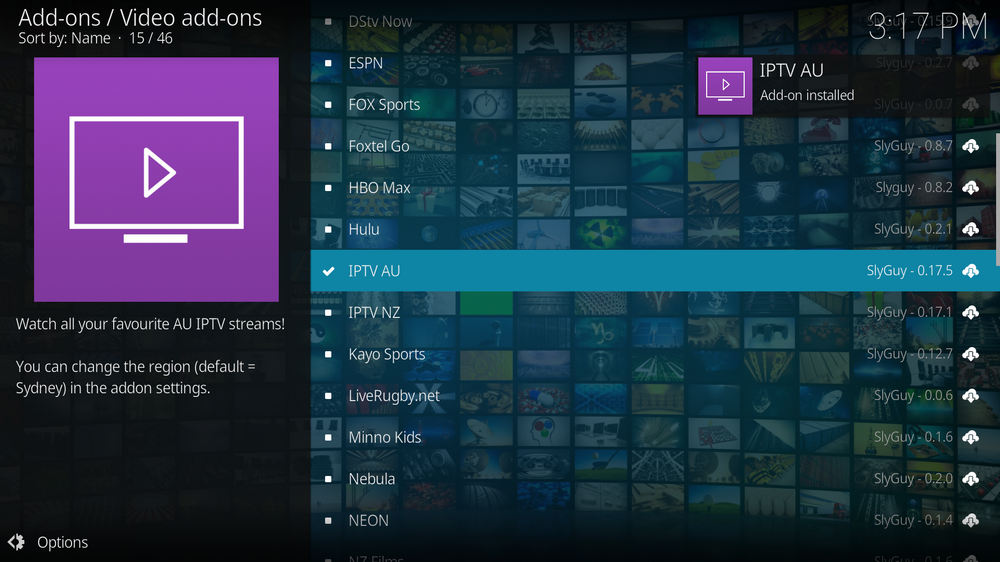Click the square bullet next to ESPN
The width and height of the screenshot is (1000, 562).
328,63
